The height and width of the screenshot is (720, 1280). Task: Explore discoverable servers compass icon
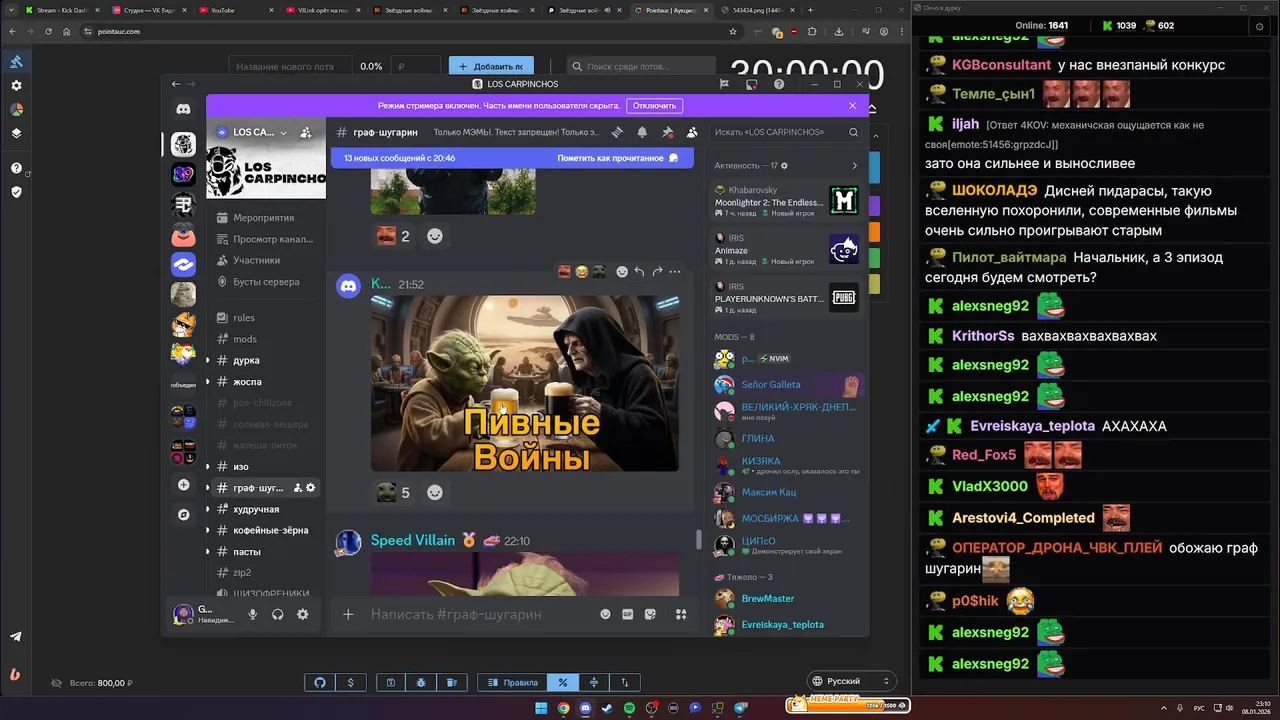(x=183, y=515)
